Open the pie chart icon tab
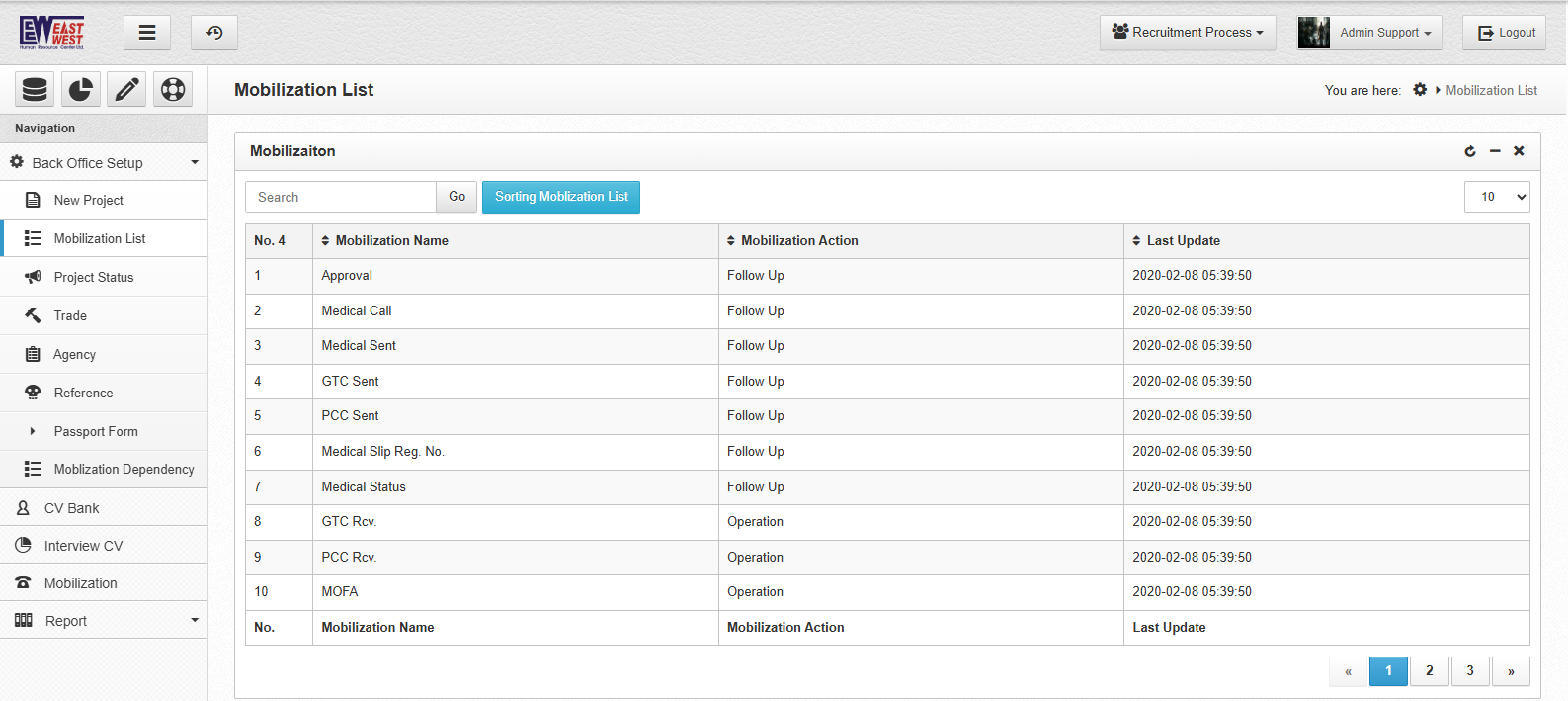The image size is (1568, 701). pyautogui.click(x=80, y=90)
